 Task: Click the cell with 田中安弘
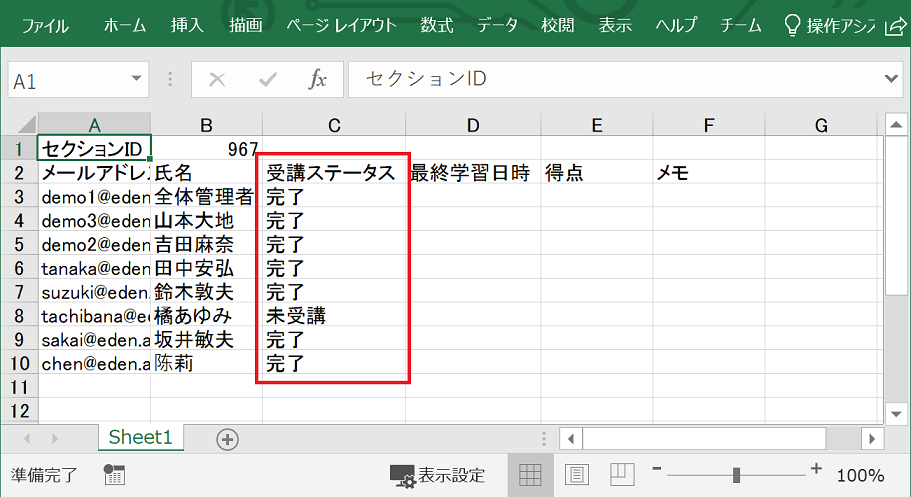[x=206, y=268]
